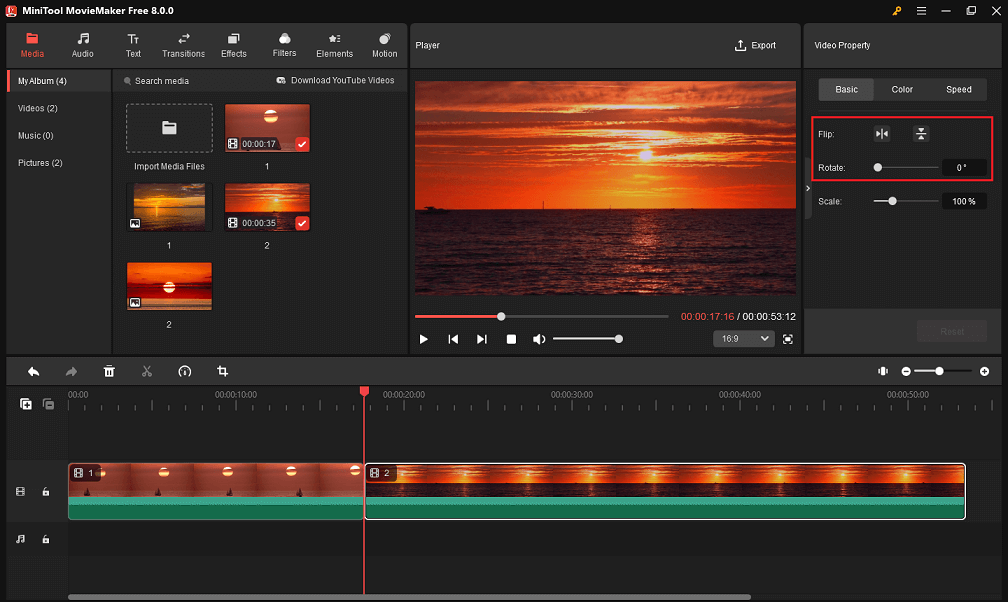This screenshot has height=602, width=1008.
Task: Select video thumbnail with 00:00:17 duration
Action: [267, 128]
